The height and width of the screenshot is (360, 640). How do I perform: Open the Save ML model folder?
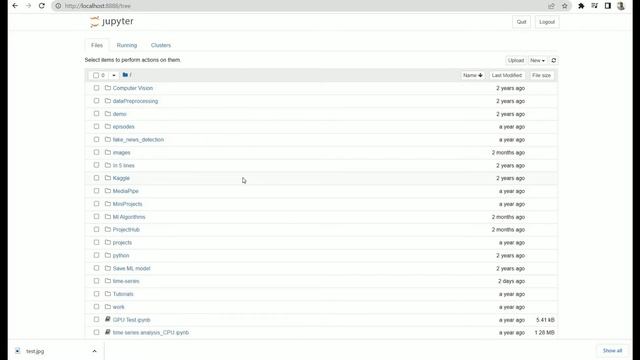[x=131, y=268]
